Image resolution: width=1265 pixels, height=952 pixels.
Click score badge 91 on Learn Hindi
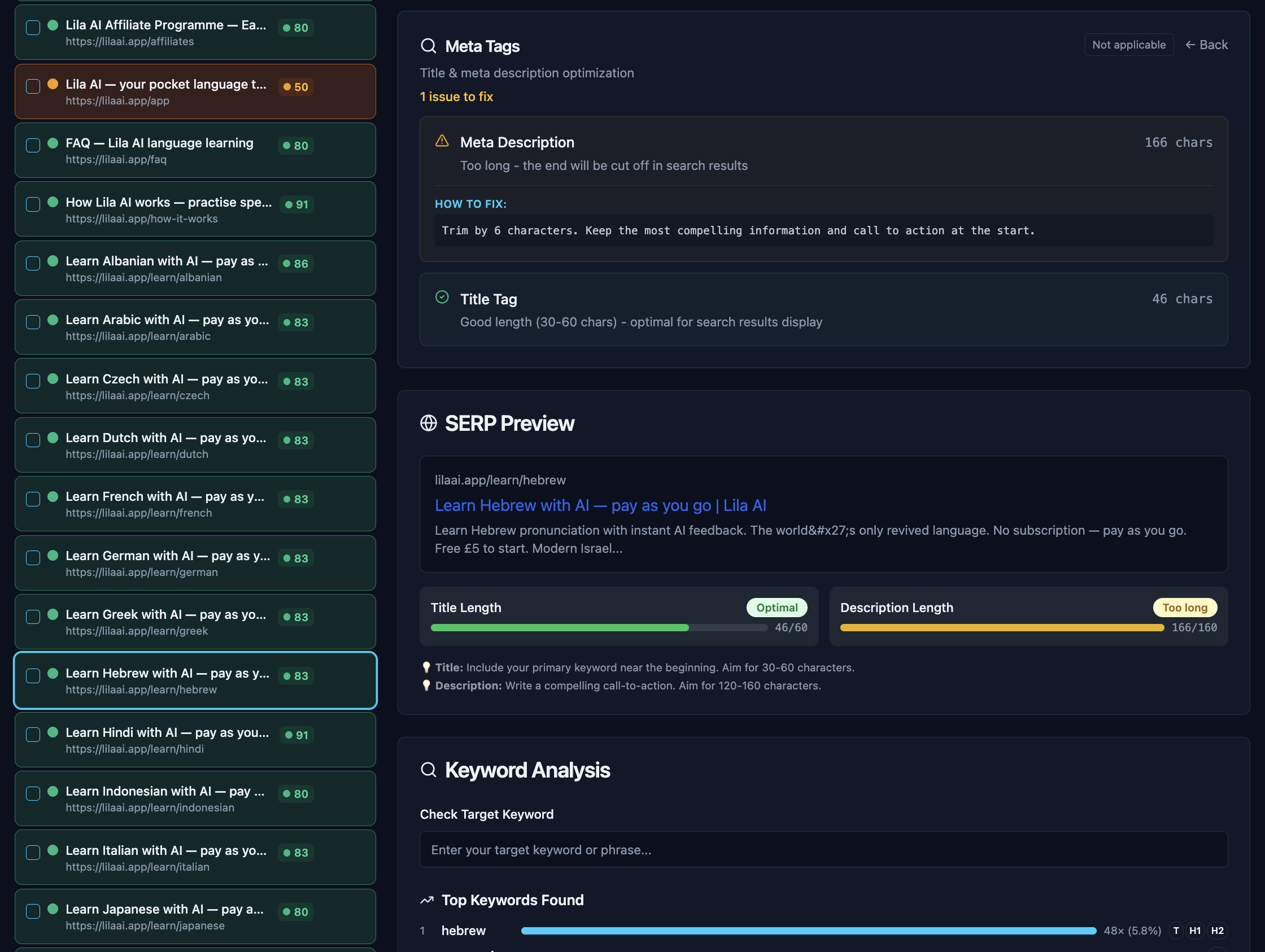pyautogui.click(x=297, y=735)
